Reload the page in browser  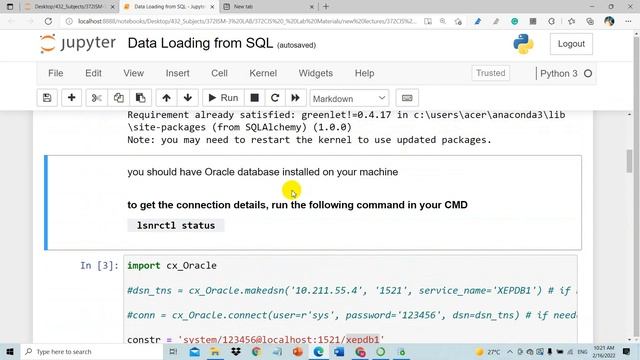pos(48,21)
